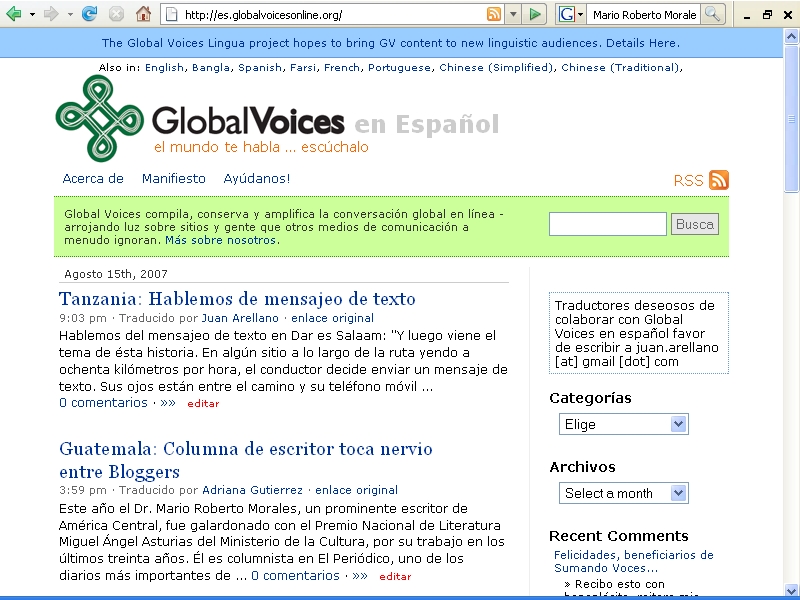Screen dimensions: 800x600
Task: Open the Categorías 'Elige' dropdown
Action: point(623,423)
